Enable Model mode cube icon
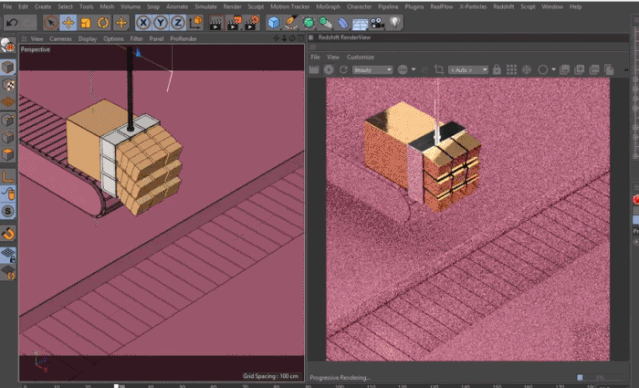The image size is (639, 388). point(8,67)
